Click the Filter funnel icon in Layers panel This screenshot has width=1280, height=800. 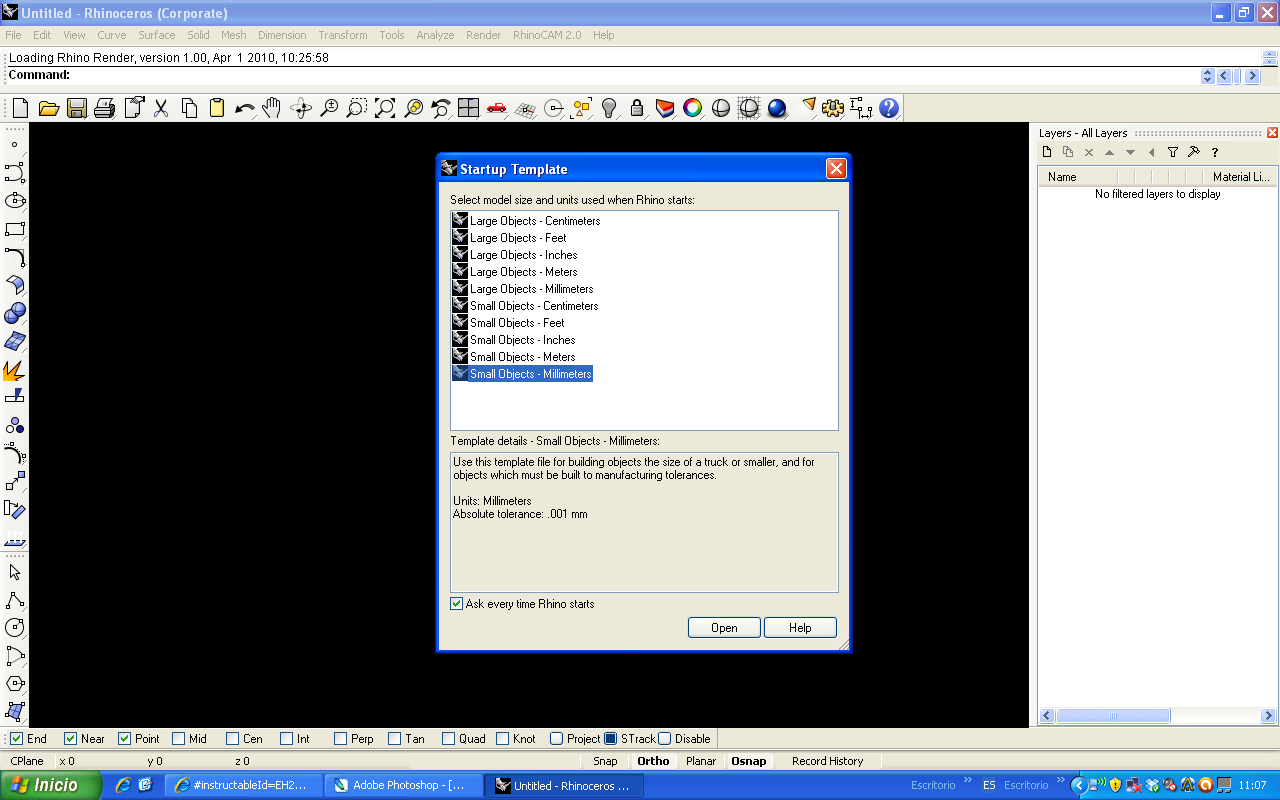pyautogui.click(x=1173, y=152)
